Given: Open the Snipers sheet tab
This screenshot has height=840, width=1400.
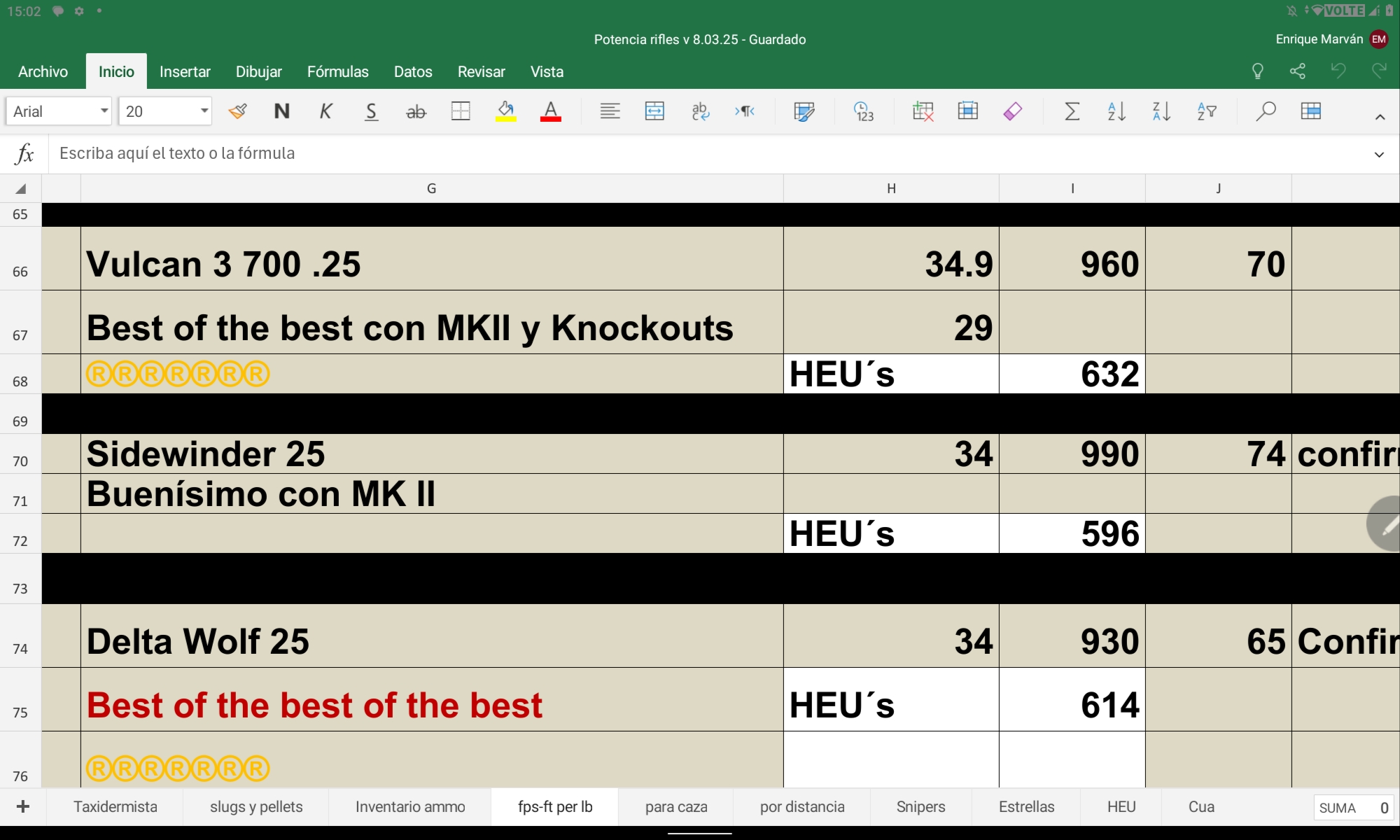Looking at the screenshot, I should pyautogui.click(x=920, y=806).
